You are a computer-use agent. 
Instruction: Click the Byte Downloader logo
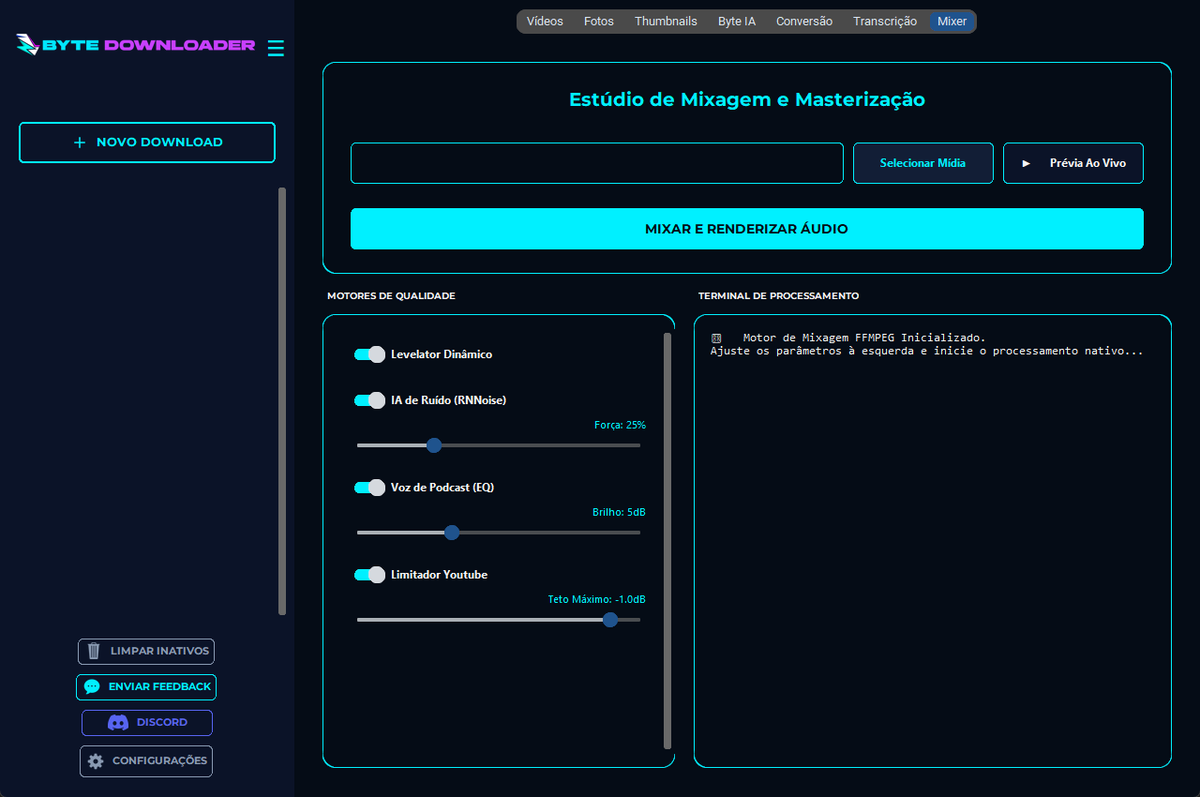click(135, 45)
